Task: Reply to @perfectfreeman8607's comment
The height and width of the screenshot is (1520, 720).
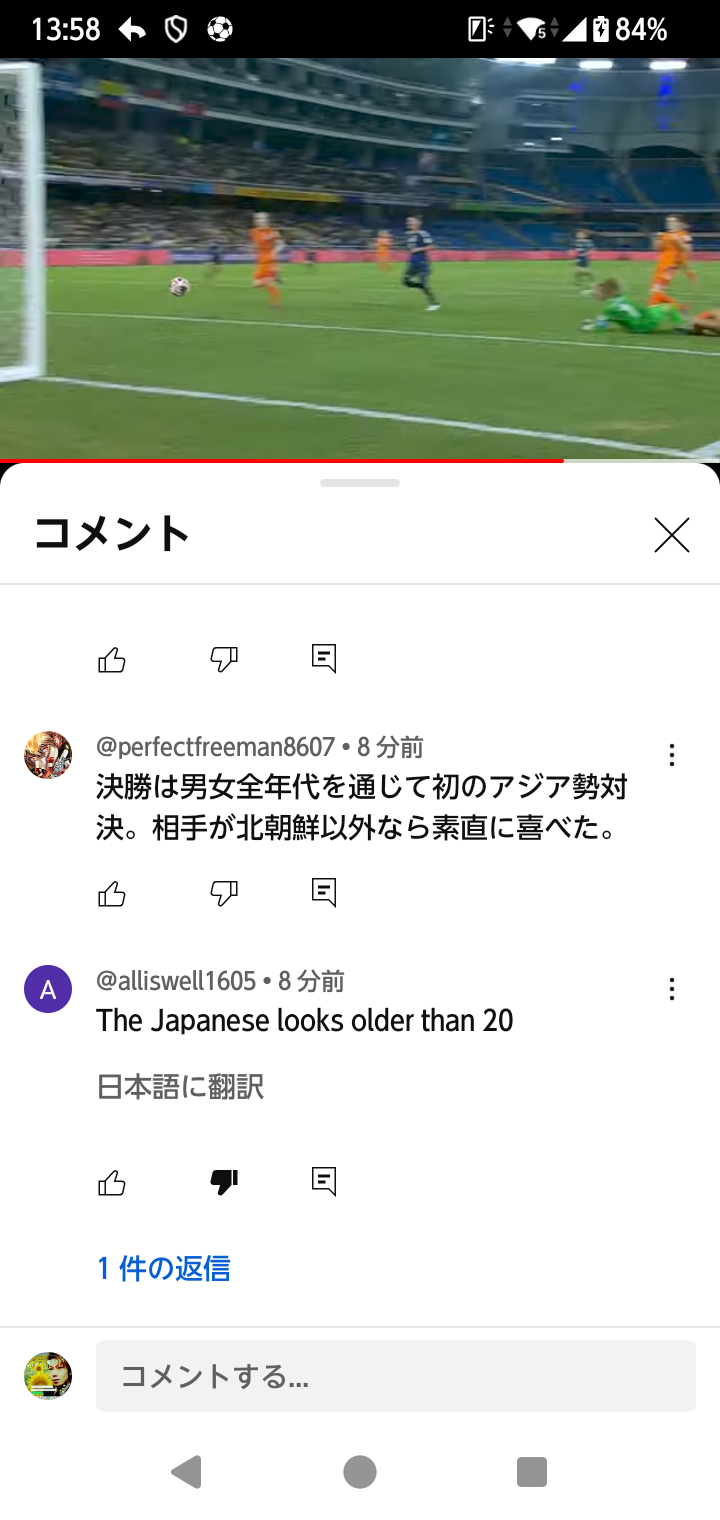Action: 324,893
